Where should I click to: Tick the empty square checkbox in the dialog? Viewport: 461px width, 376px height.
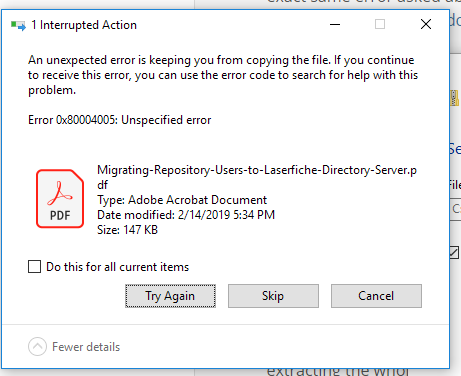pyautogui.click(x=34, y=267)
